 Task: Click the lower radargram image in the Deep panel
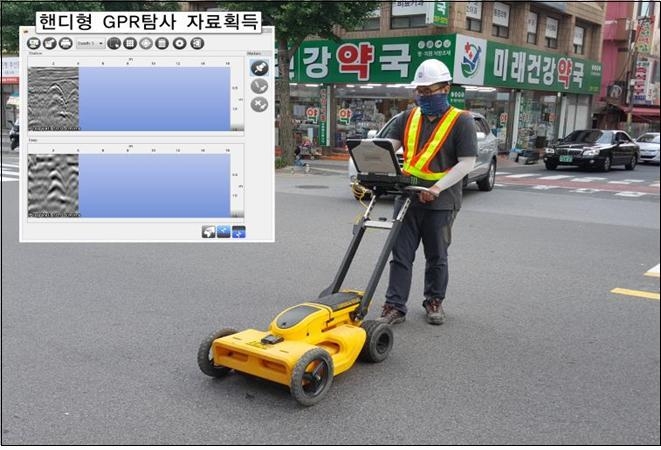(x=54, y=186)
